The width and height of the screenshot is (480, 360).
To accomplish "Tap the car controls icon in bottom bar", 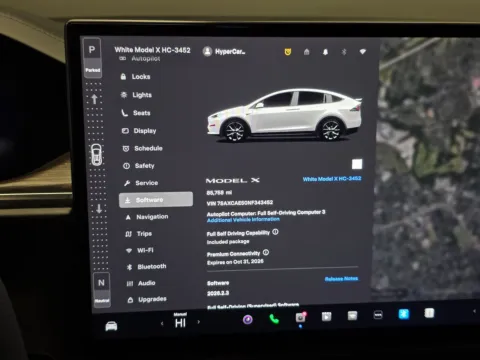I will click(111, 326).
